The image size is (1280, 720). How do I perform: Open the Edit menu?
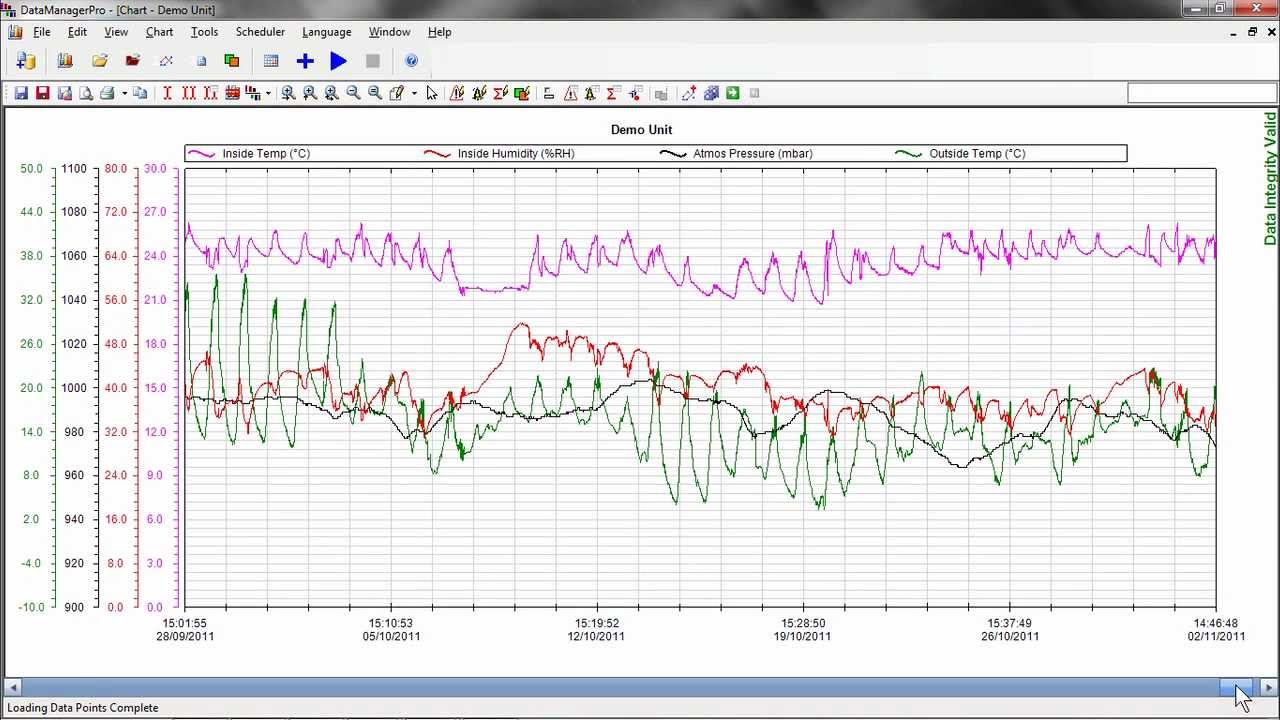(x=77, y=32)
